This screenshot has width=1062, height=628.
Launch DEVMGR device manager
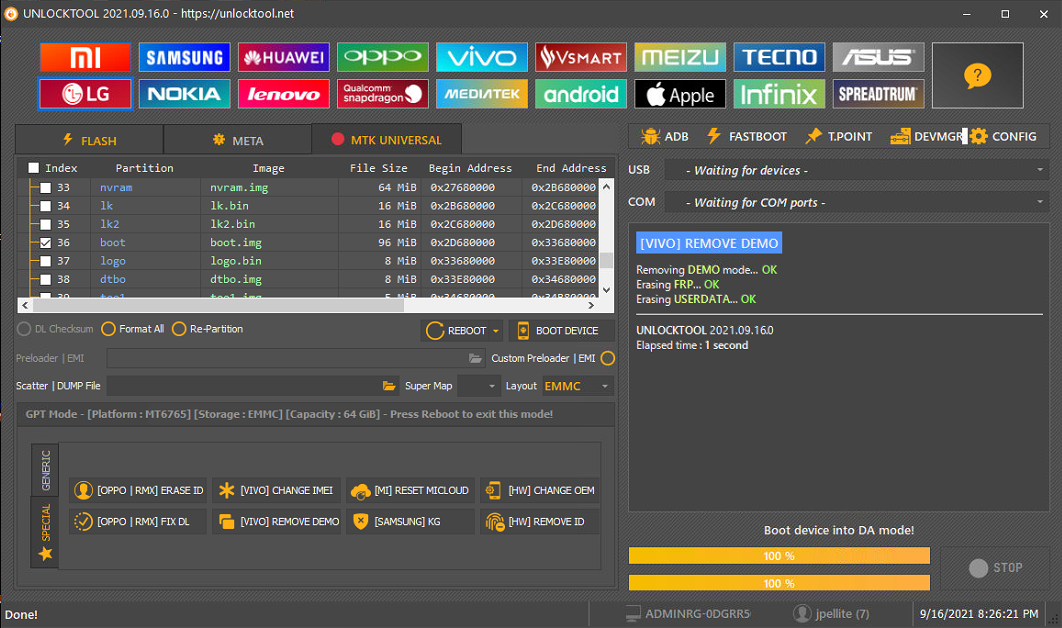(x=926, y=136)
